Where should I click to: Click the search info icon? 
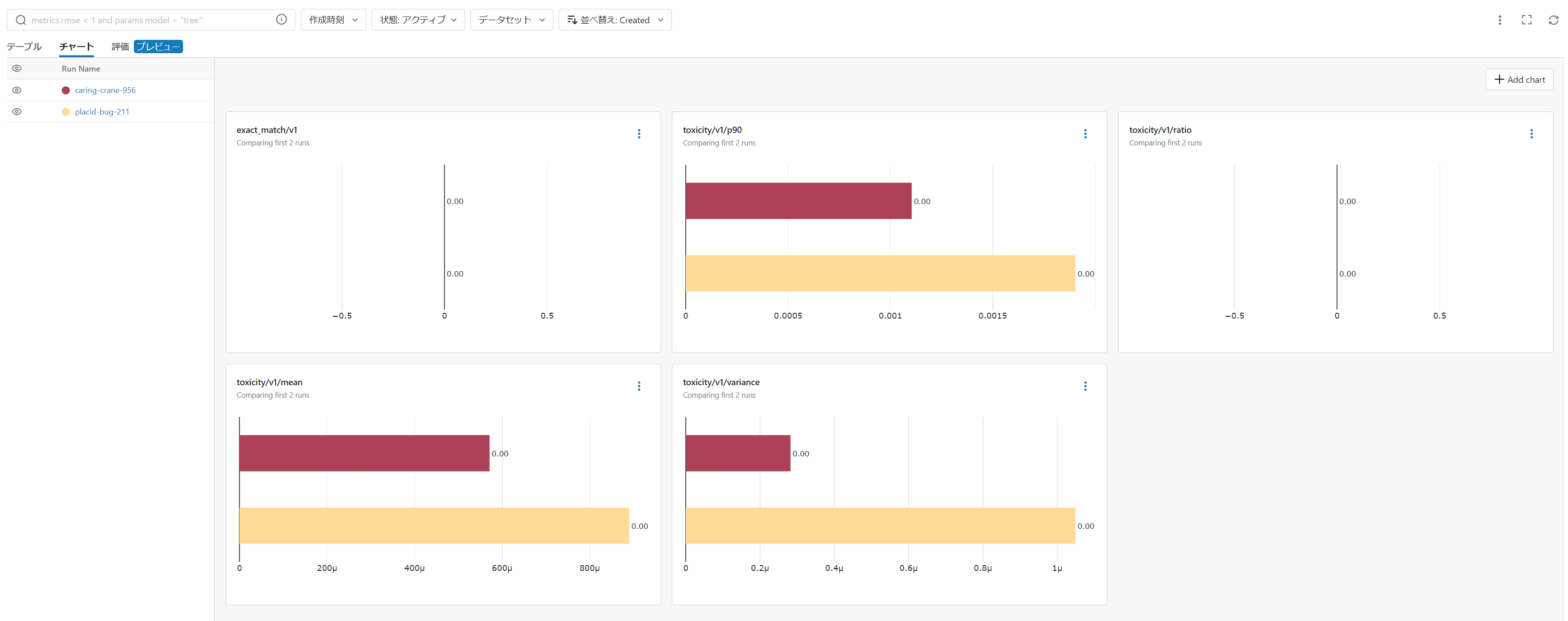point(281,20)
